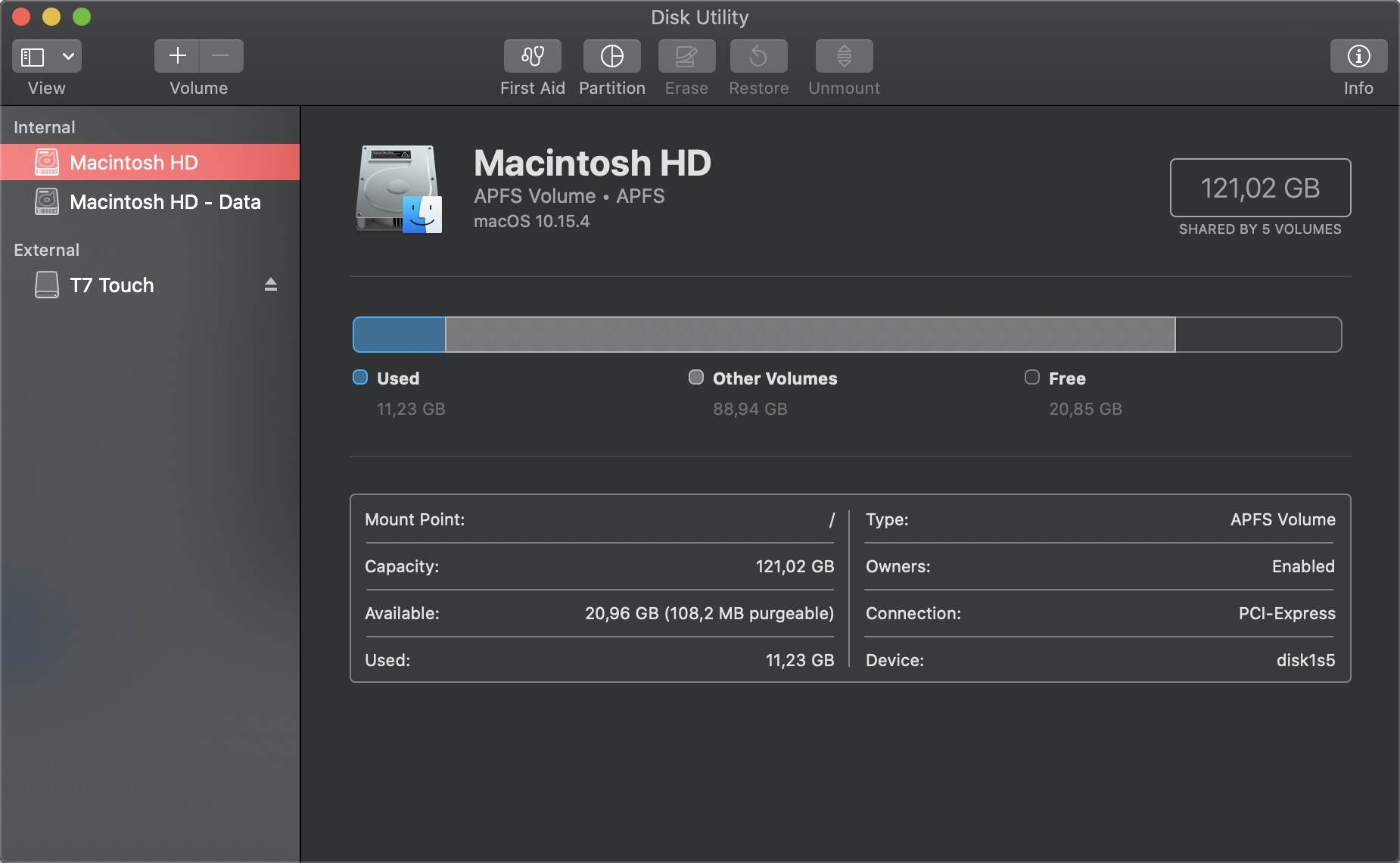The image size is (1400, 863).
Task: Click the Free legend swatch
Action: click(x=1032, y=377)
